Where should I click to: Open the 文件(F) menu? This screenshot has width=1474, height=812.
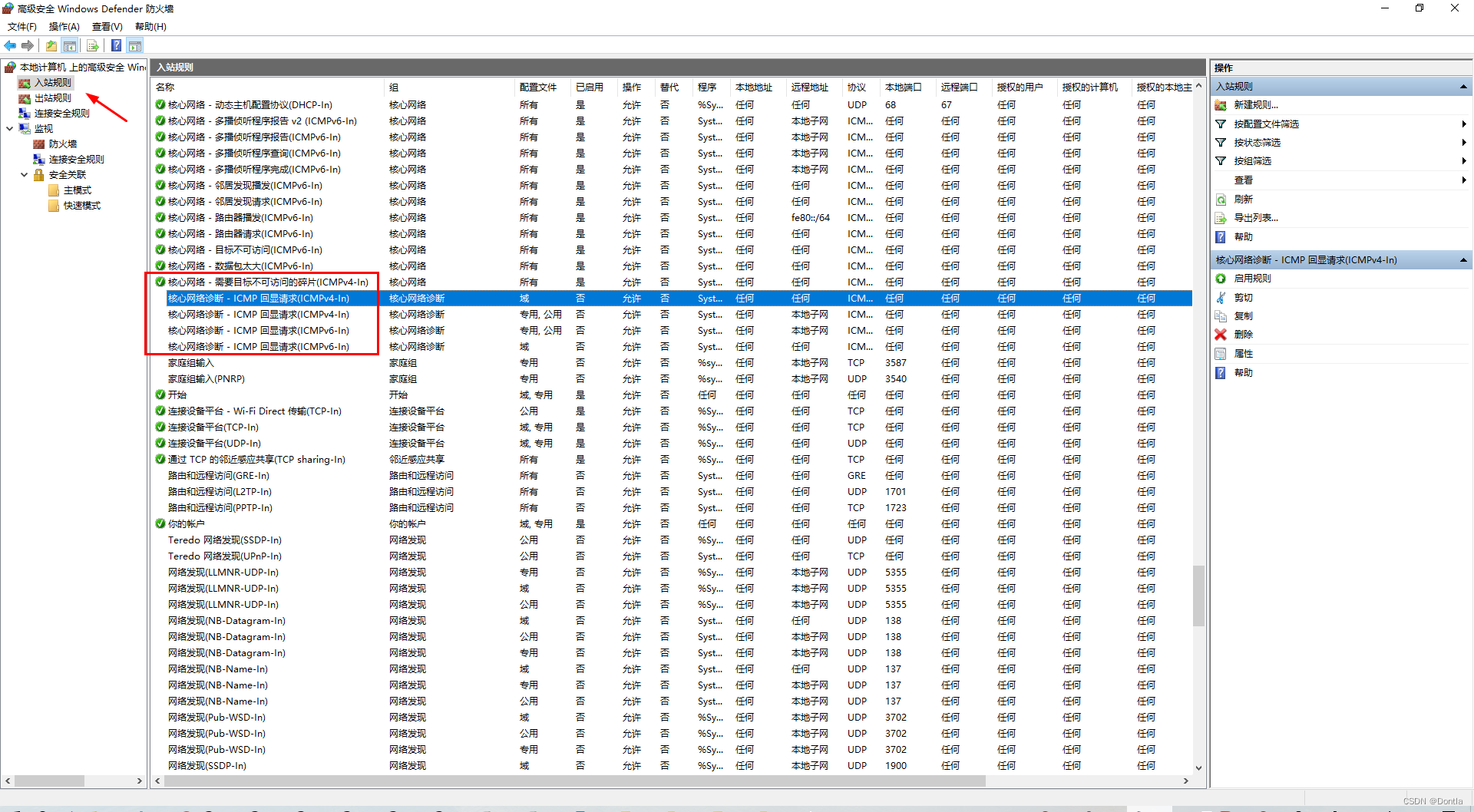tap(22, 27)
